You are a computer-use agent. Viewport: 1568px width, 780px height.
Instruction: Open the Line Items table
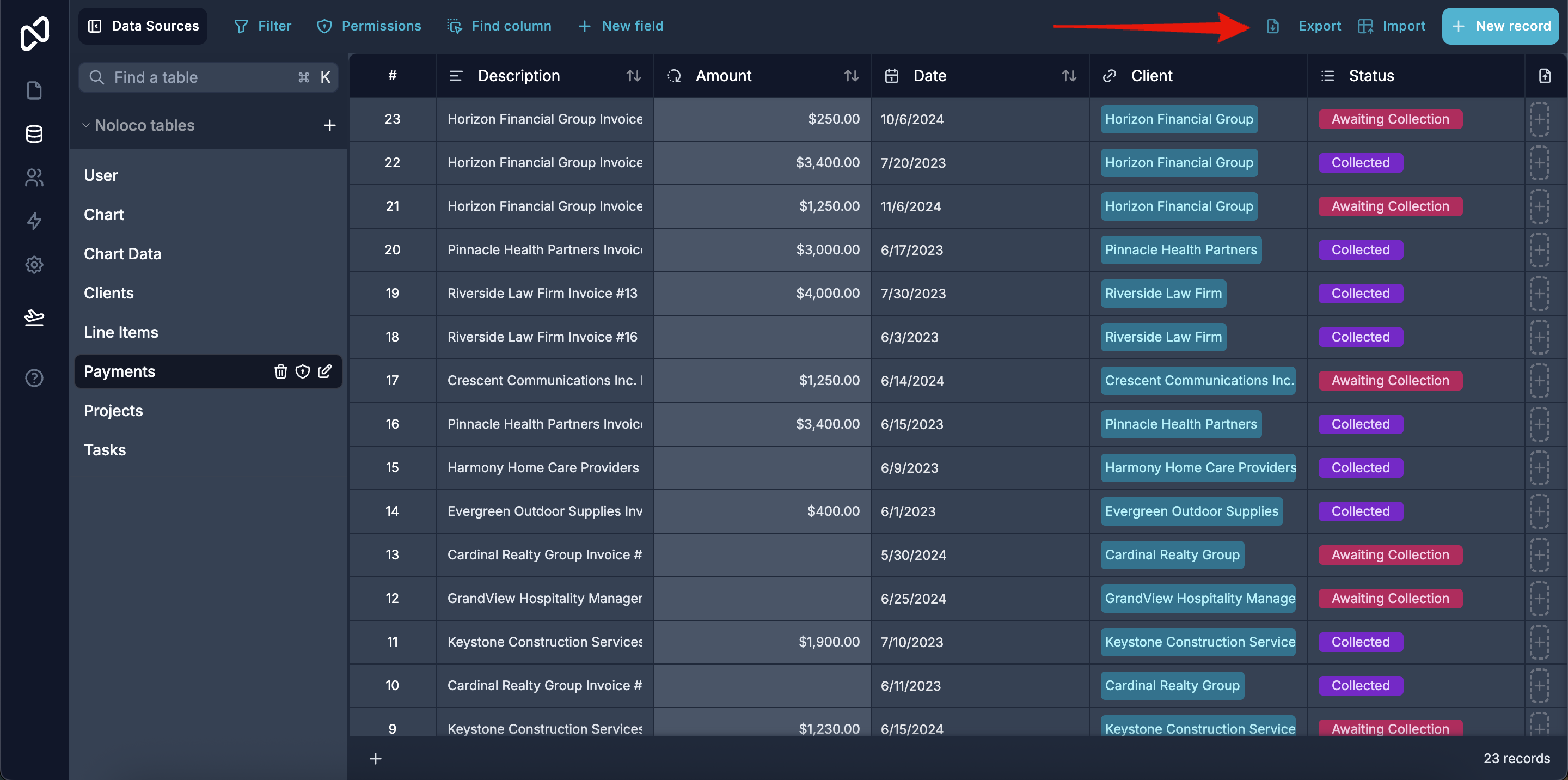point(120,332)
